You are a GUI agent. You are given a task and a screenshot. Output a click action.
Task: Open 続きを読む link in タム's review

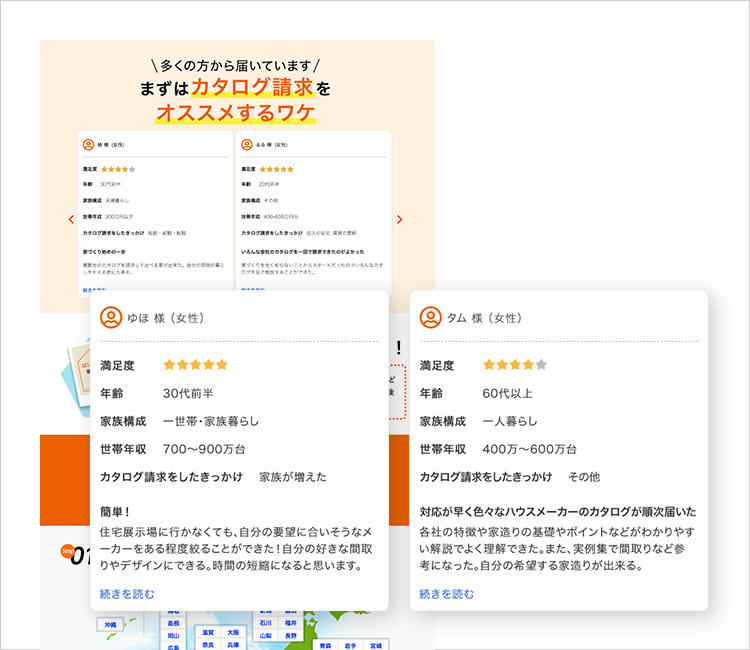pos(447,594)
